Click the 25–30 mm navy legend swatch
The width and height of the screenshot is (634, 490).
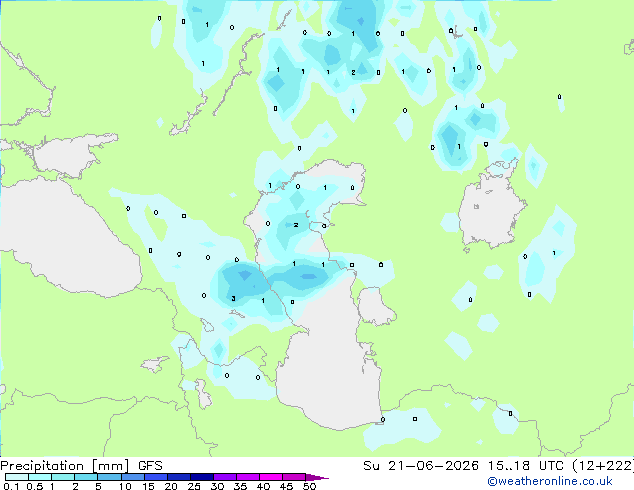pyautogui.click(x=201, y=477)
